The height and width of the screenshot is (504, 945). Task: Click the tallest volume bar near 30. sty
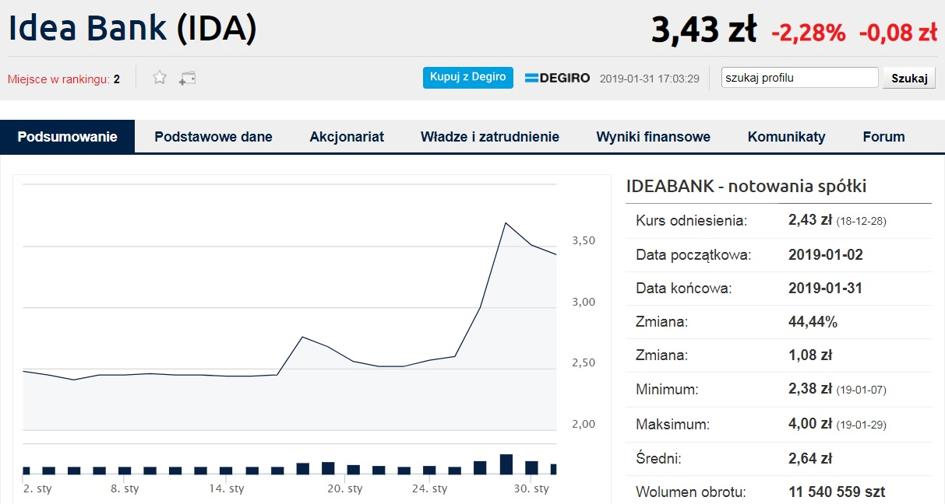coord(506,464)
